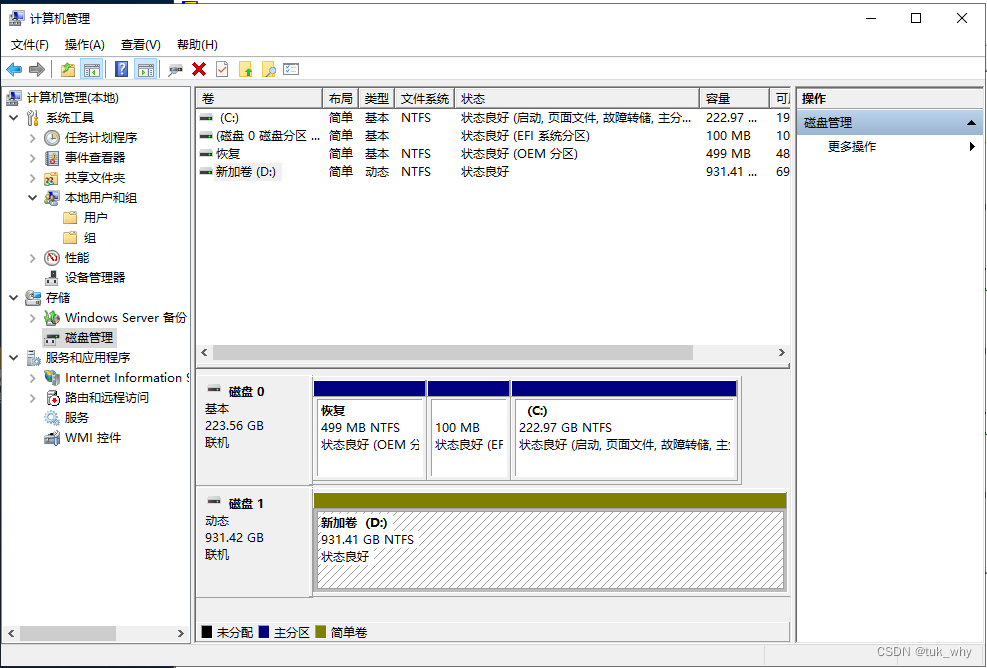Click the properties checkmark page icon
The image size is (987, 668).
(222, 69)
